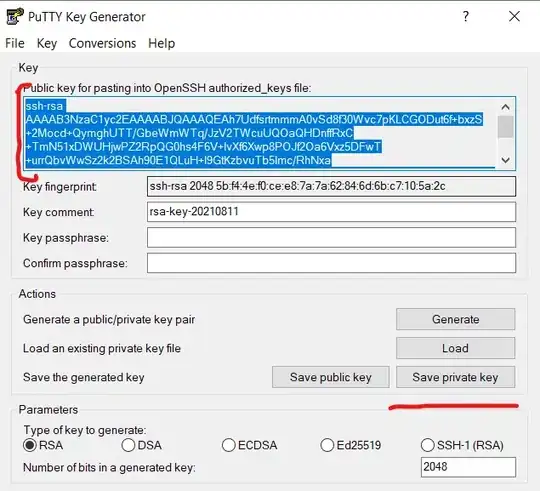Click the public key scrollbar thumb
Image resolution: width=540 pixels, height=491 pixels.
pyautogui.click(x=506, y=127)
